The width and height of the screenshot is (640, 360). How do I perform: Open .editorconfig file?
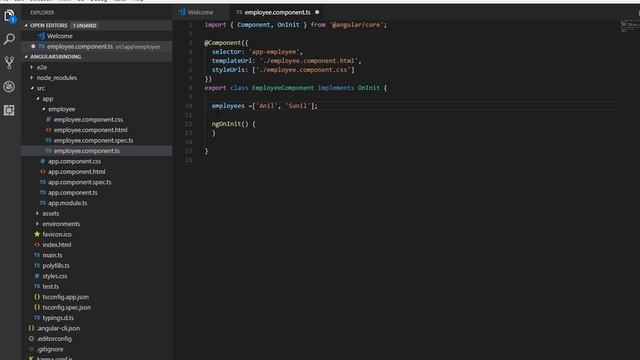pos(97,339)
